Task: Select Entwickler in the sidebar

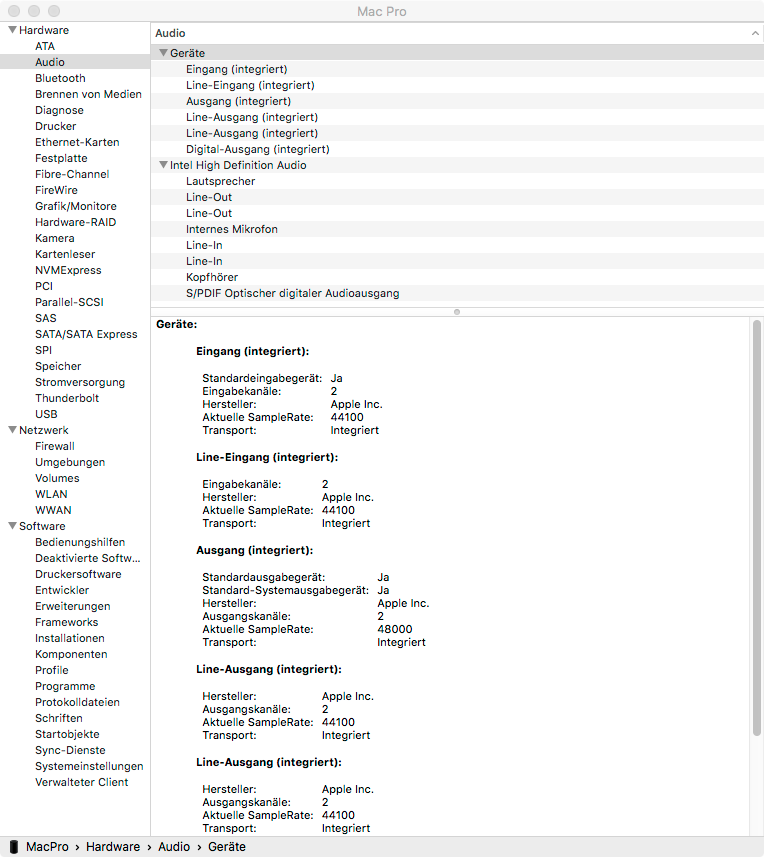Action: pos(62,590)
